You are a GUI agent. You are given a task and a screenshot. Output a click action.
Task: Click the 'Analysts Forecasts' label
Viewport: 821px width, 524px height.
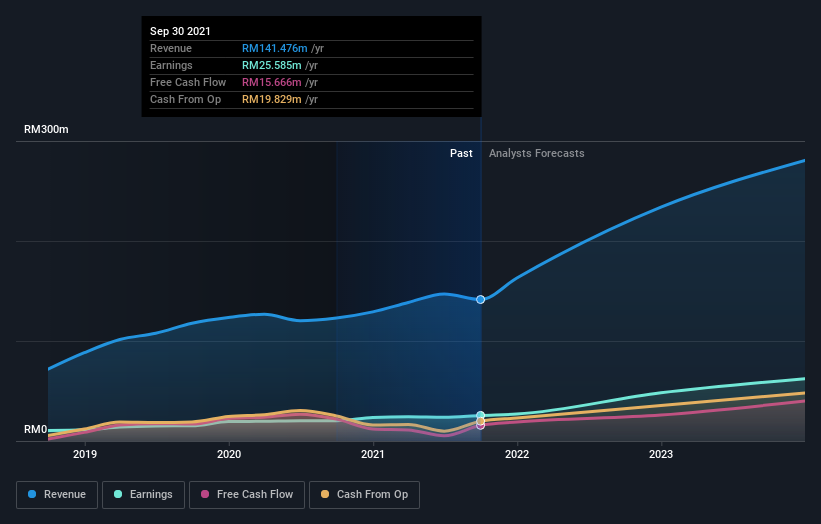(x=537, y=153)
